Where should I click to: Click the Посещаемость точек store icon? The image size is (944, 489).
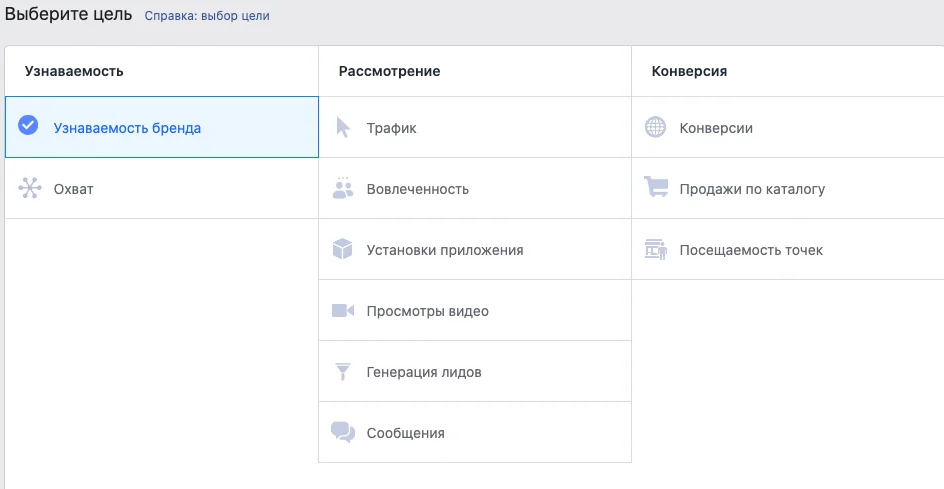[x=655, y=250]
